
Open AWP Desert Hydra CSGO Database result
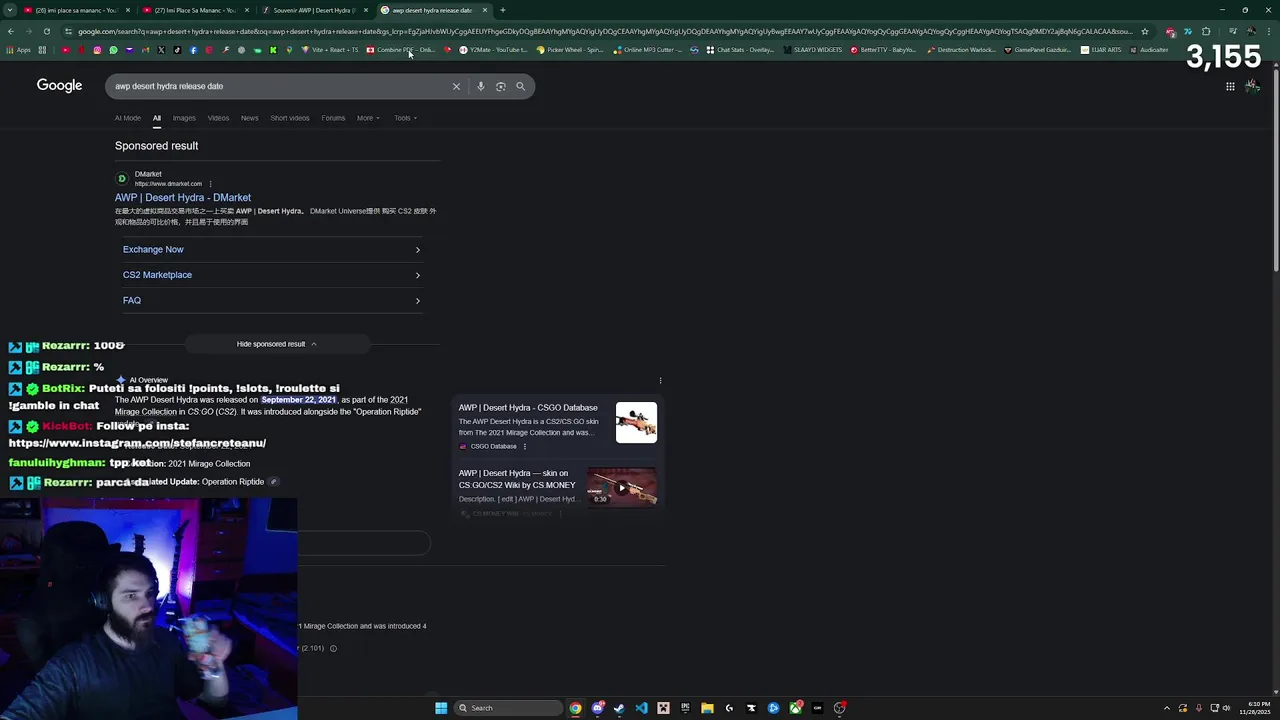(528, 408)
